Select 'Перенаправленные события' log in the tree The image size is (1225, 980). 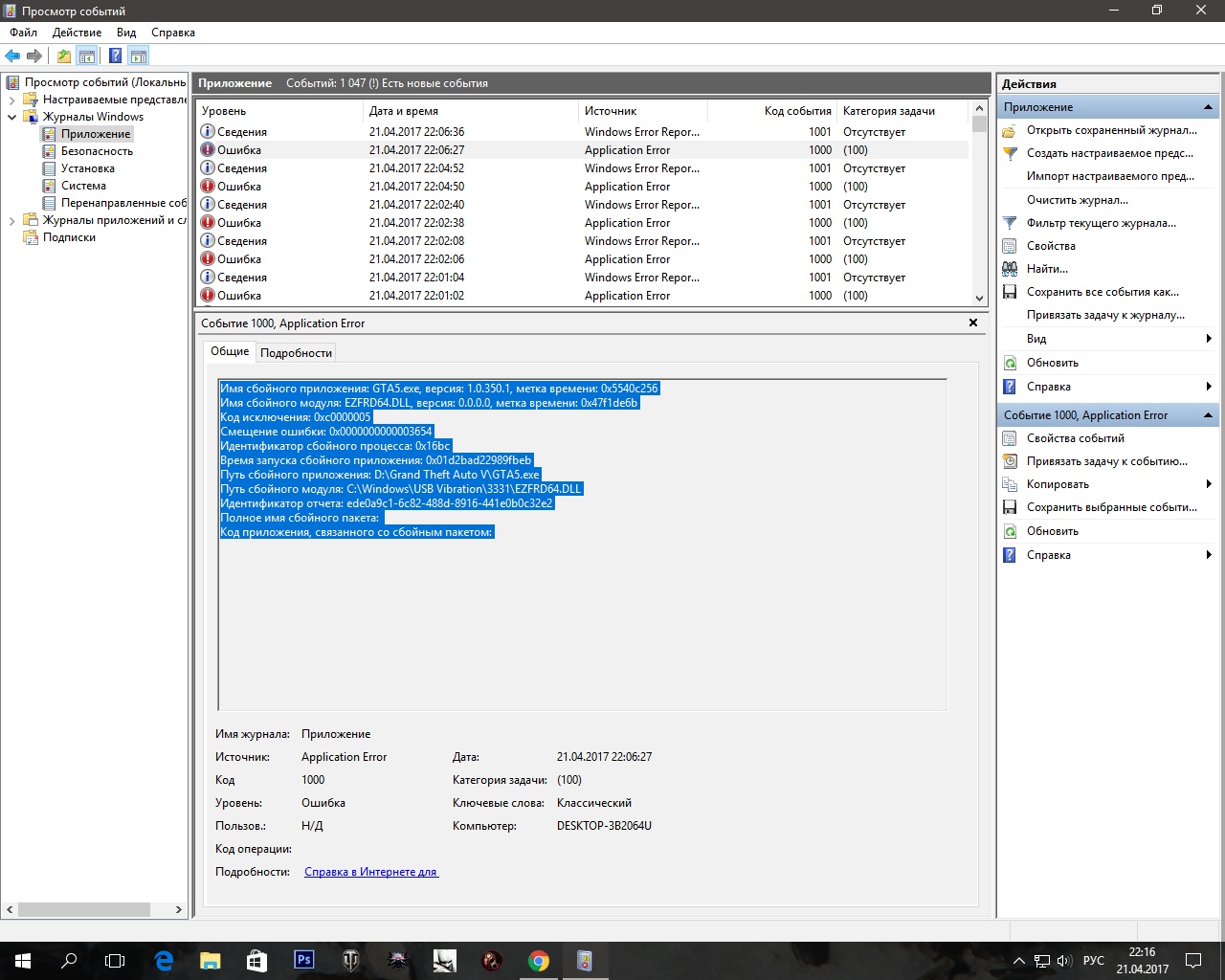click(123, 203)
